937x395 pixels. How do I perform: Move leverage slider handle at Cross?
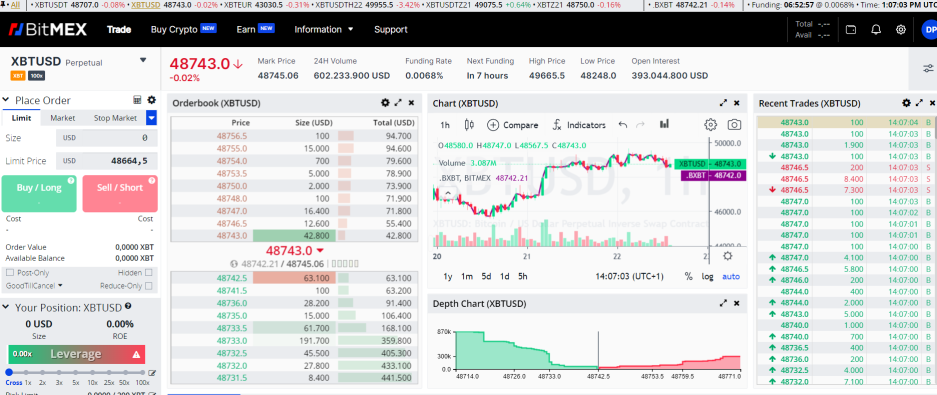(x=9, y=372)
